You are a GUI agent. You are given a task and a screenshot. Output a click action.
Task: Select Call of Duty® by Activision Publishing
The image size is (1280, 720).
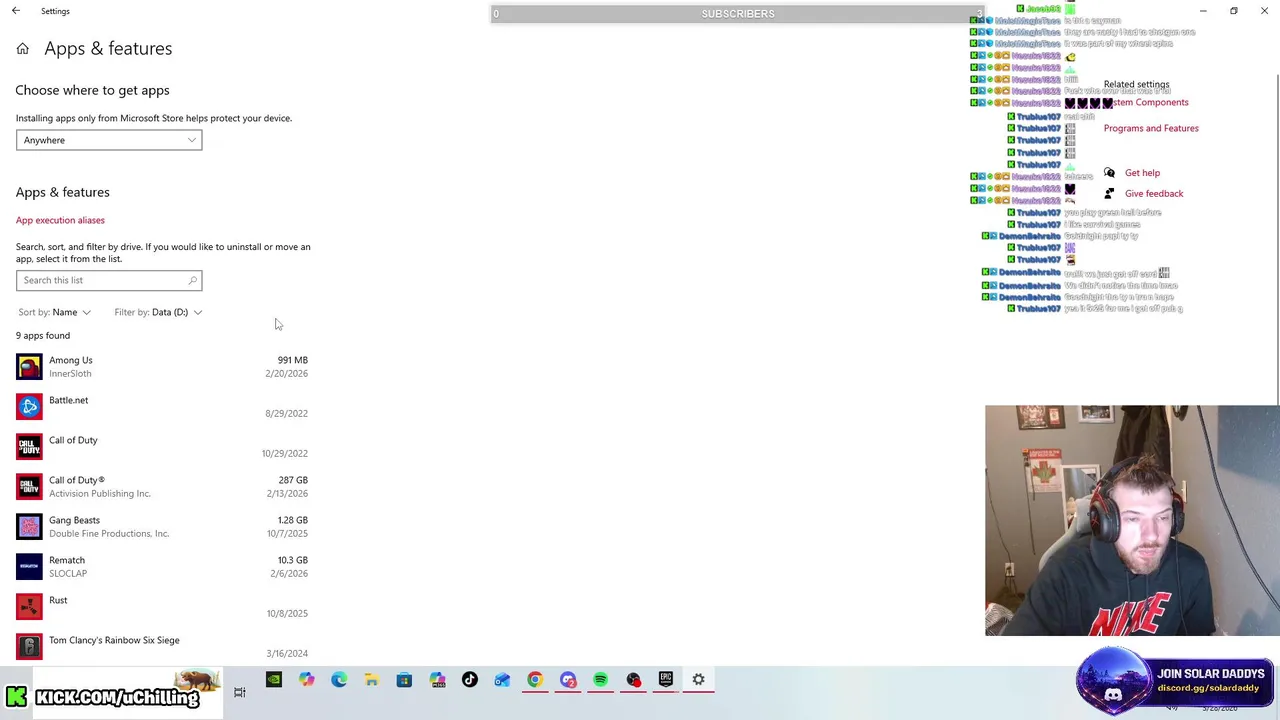(162, 487)
